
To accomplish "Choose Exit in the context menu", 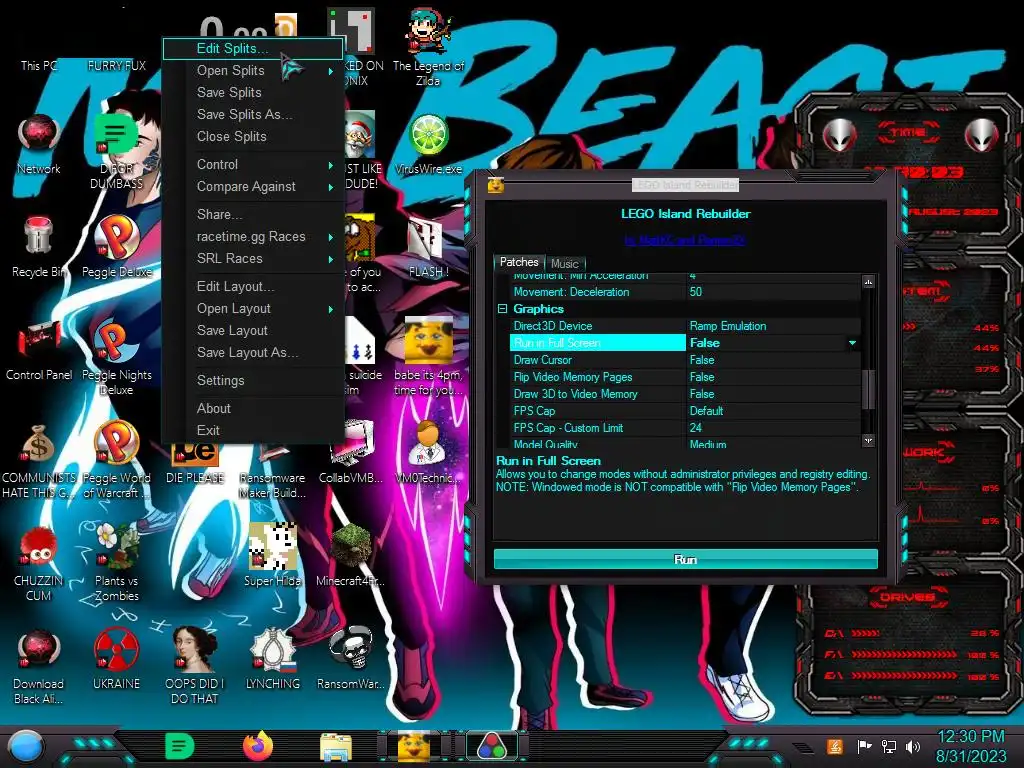I will (253, 430).
